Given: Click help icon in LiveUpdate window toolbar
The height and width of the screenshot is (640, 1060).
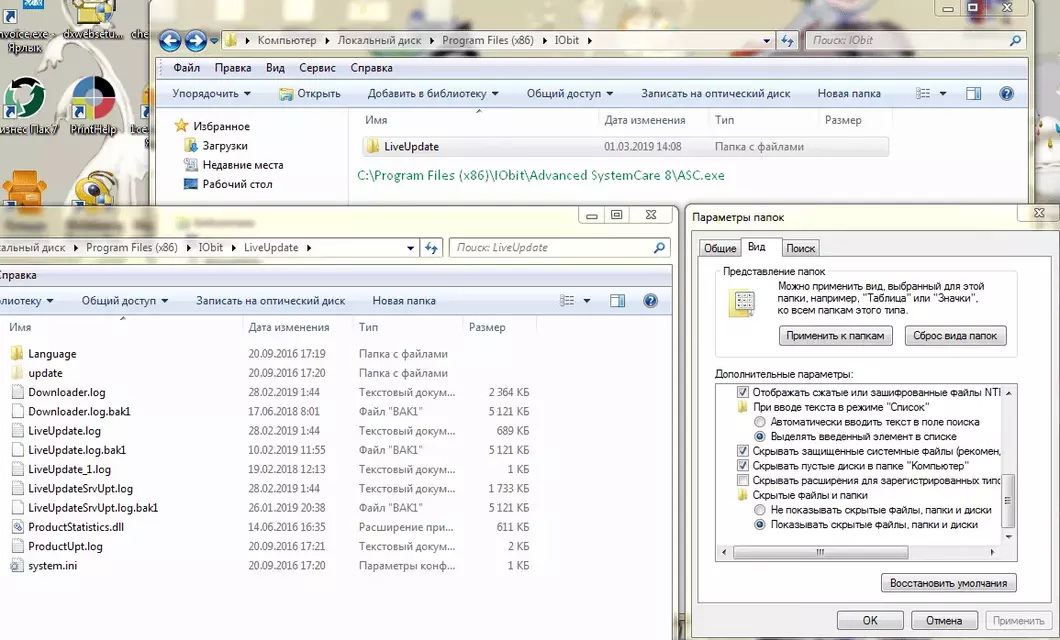Looking at the screenshot, I should [x=650, y=301].
